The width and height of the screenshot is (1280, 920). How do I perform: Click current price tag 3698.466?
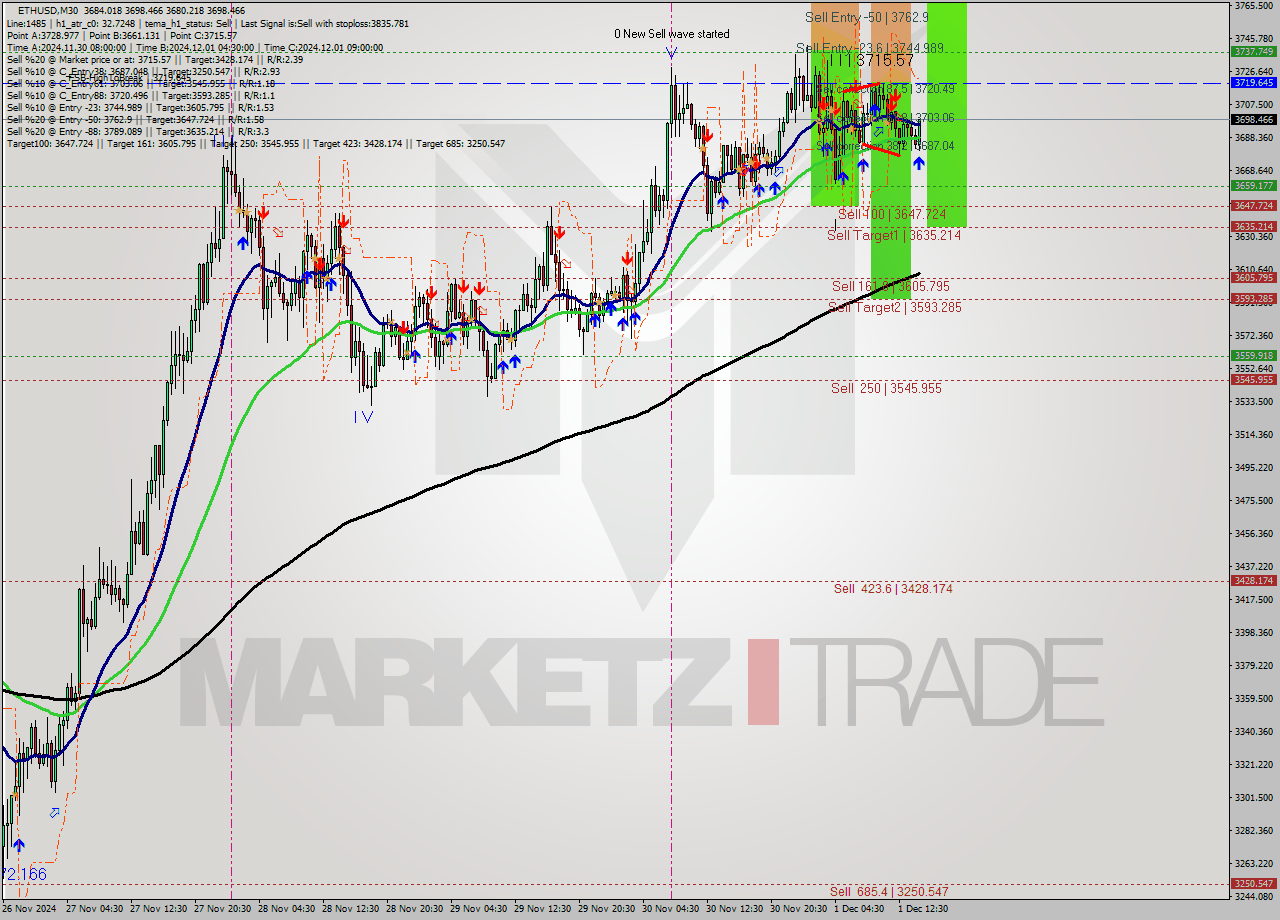pyautogui.click(x=1253, y=119)
